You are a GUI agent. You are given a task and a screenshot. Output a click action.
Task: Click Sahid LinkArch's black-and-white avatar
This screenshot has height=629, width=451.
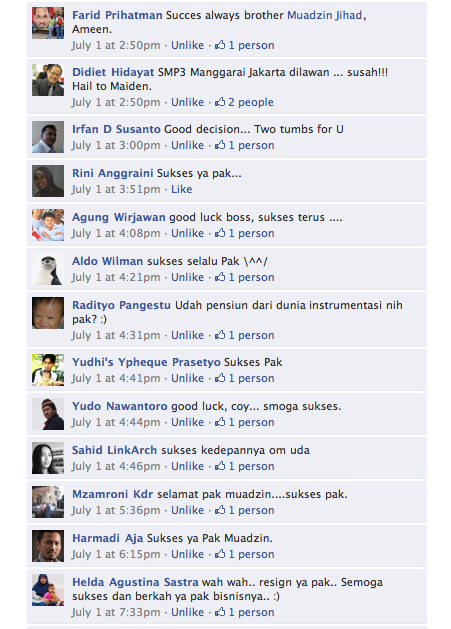(x=48, y=458)
